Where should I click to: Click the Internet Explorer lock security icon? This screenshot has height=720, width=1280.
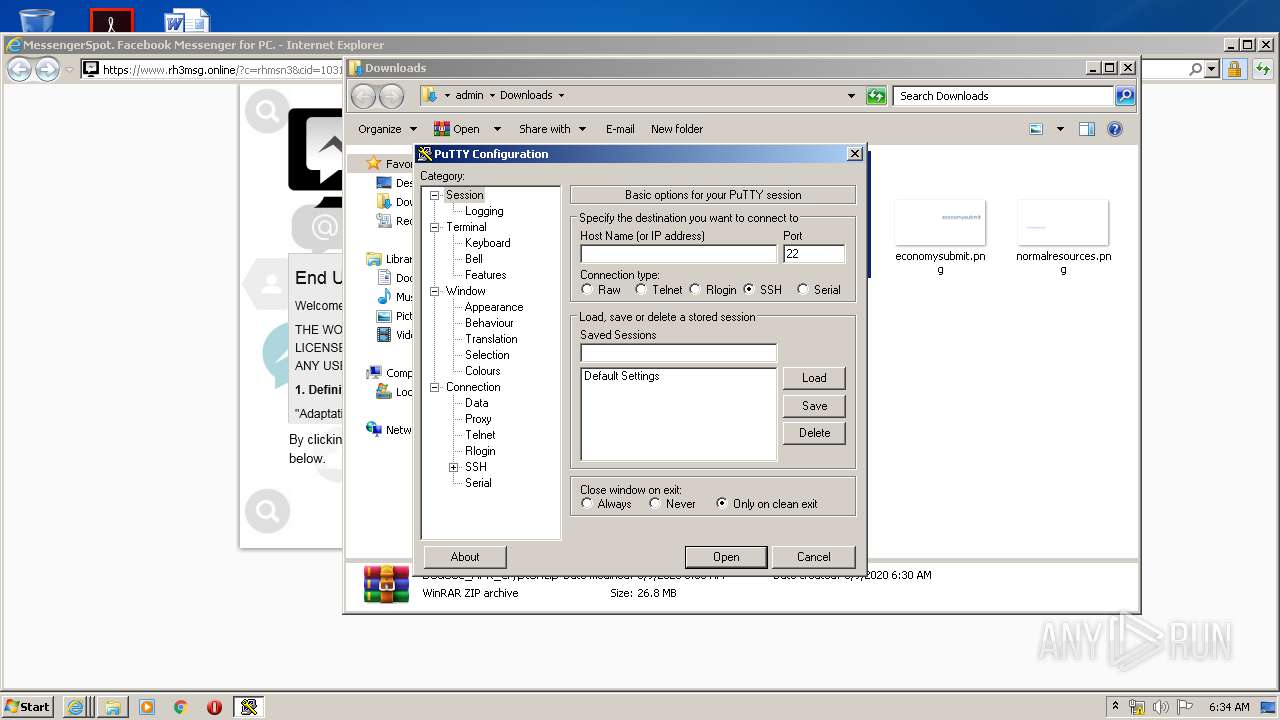coord(1234,69)
